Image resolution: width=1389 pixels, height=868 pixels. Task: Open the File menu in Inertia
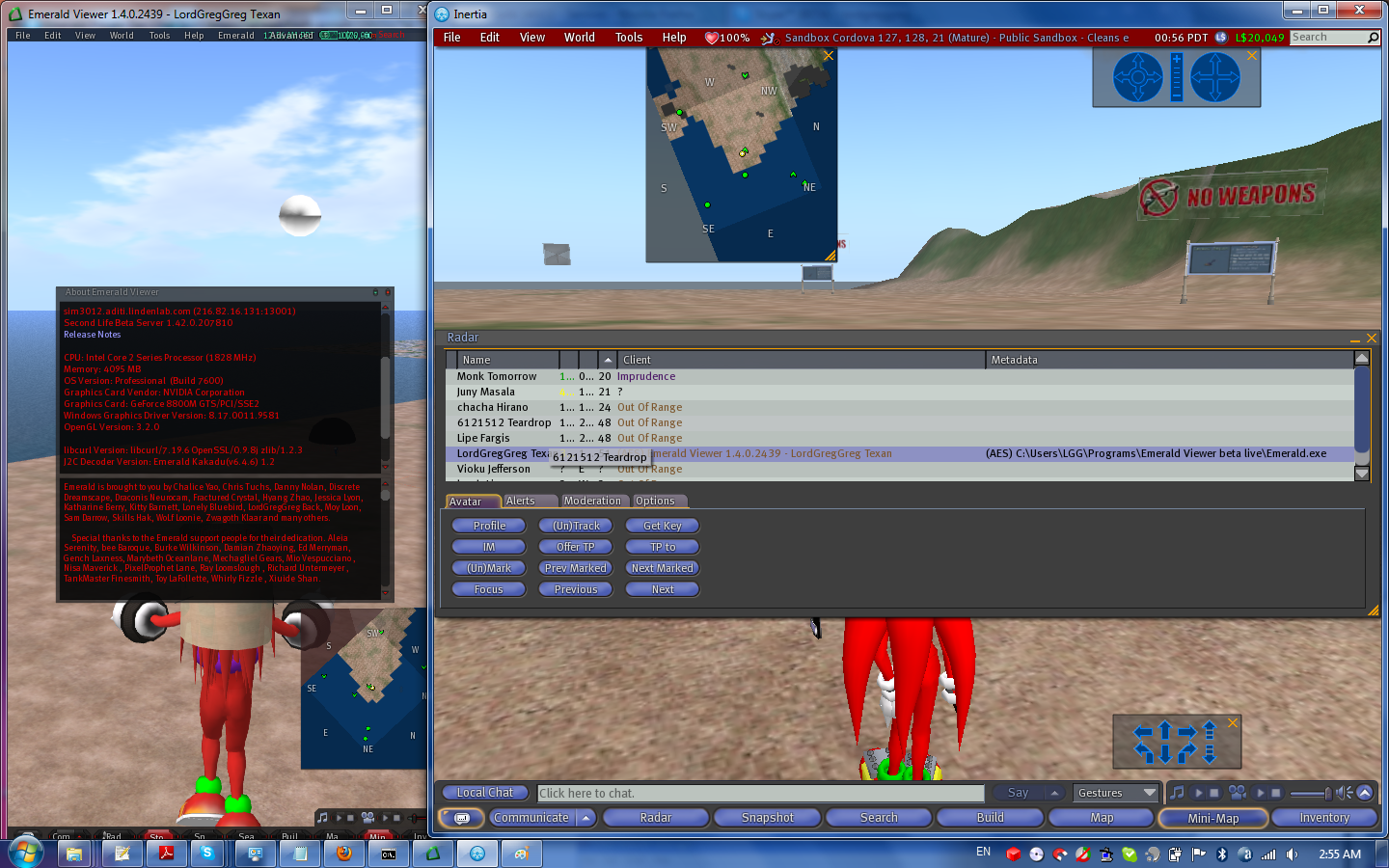[451, 38]
